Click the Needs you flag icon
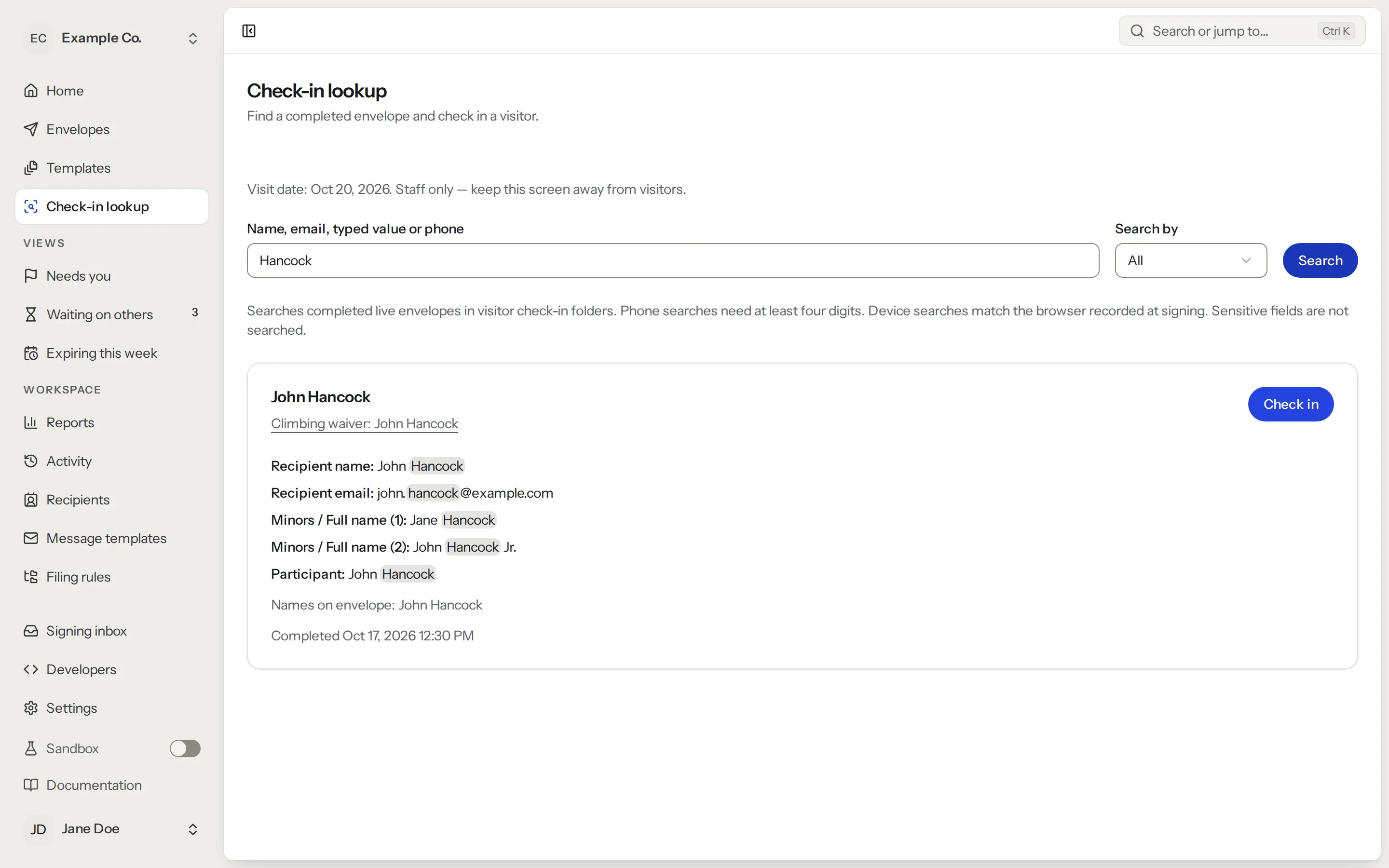Image resolution: width=1389 pixels, height=868 pixels. coord(31,275)
